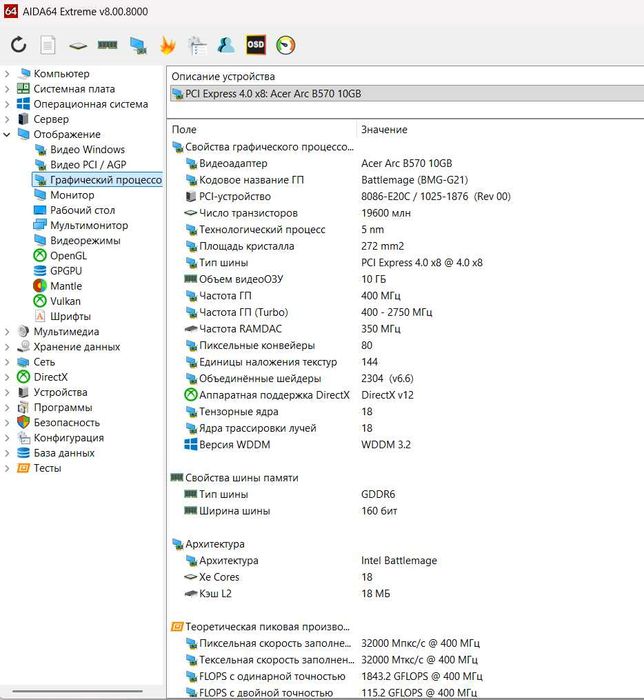Select the PCI Express 4.0 x8 Acer Arc device
The image size is (644, 700).
(x=407, y=94)
